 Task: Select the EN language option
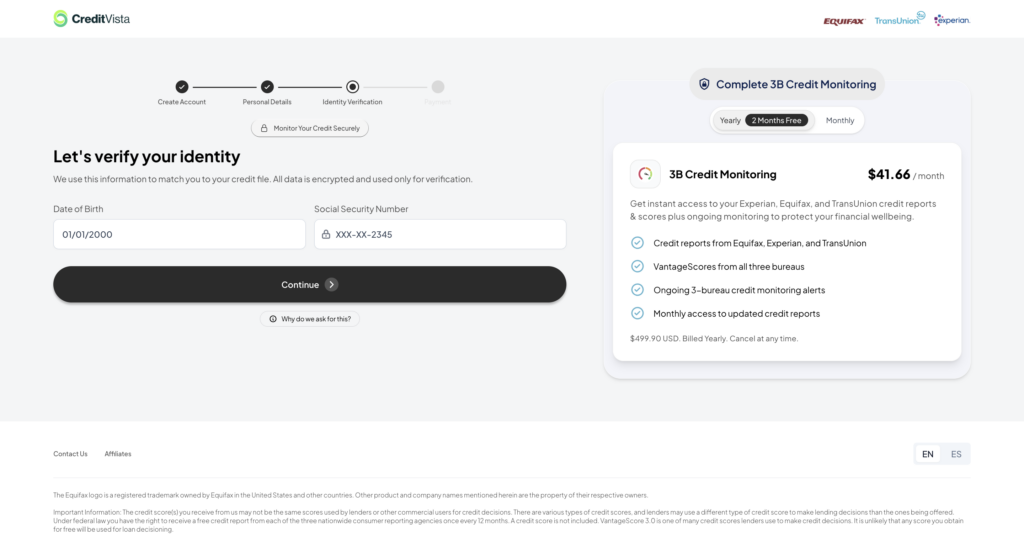[x=928, y=454]
